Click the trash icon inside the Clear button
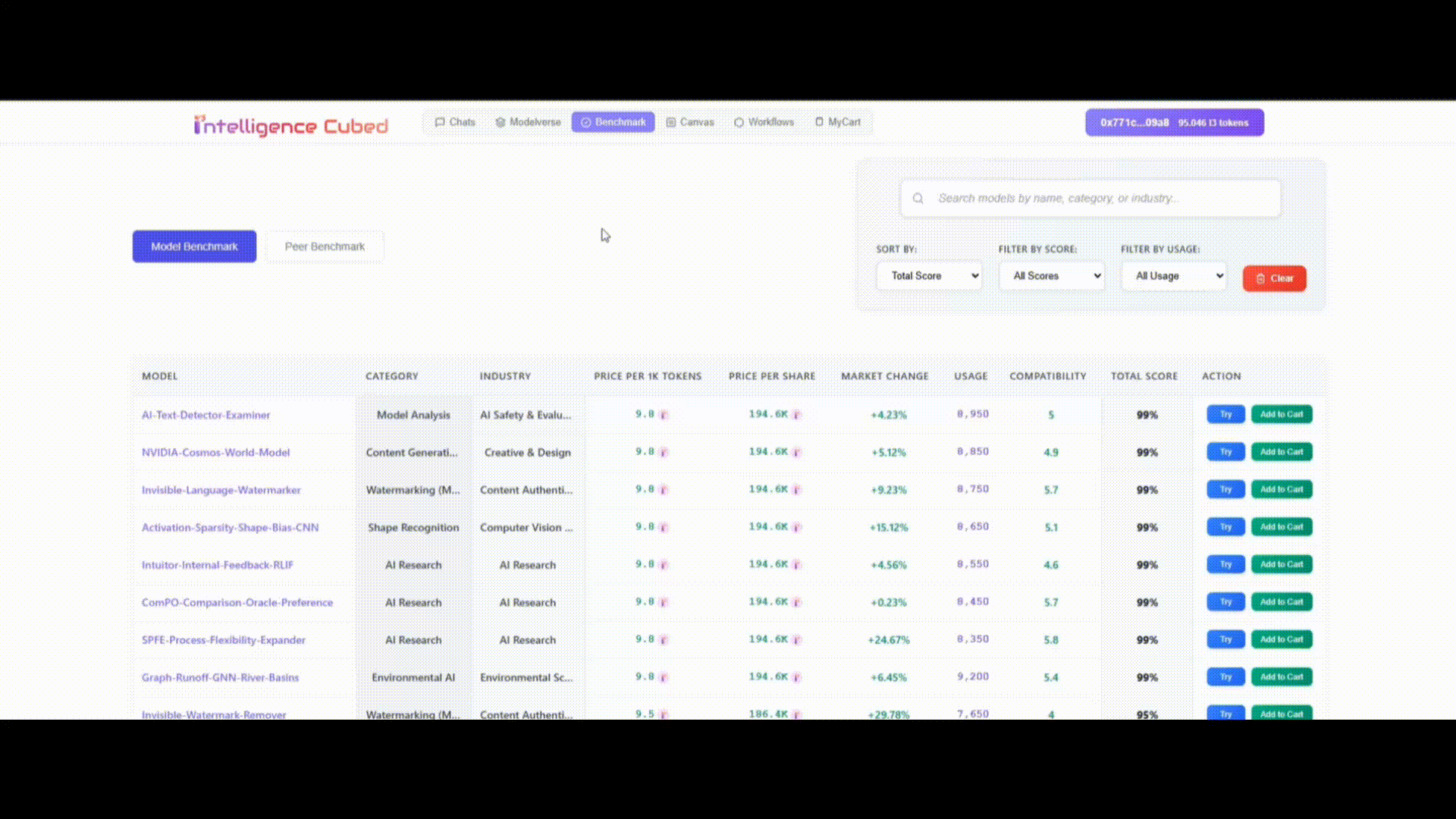 coord(1260,278)
